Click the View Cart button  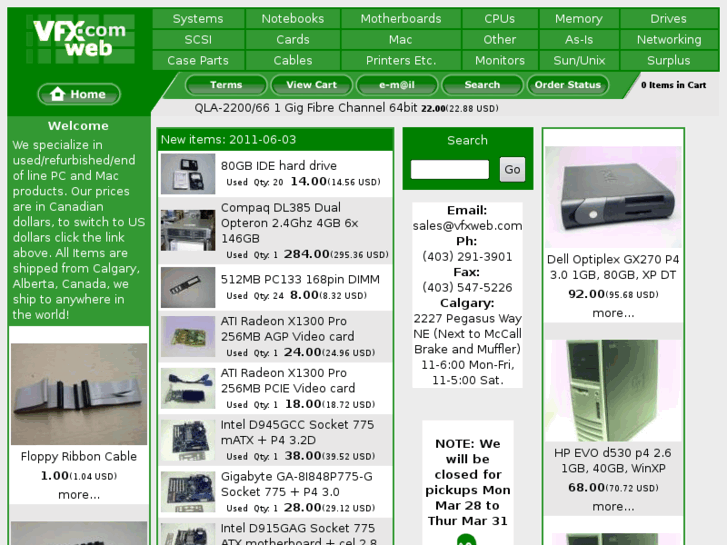click(x=311, y=85)
